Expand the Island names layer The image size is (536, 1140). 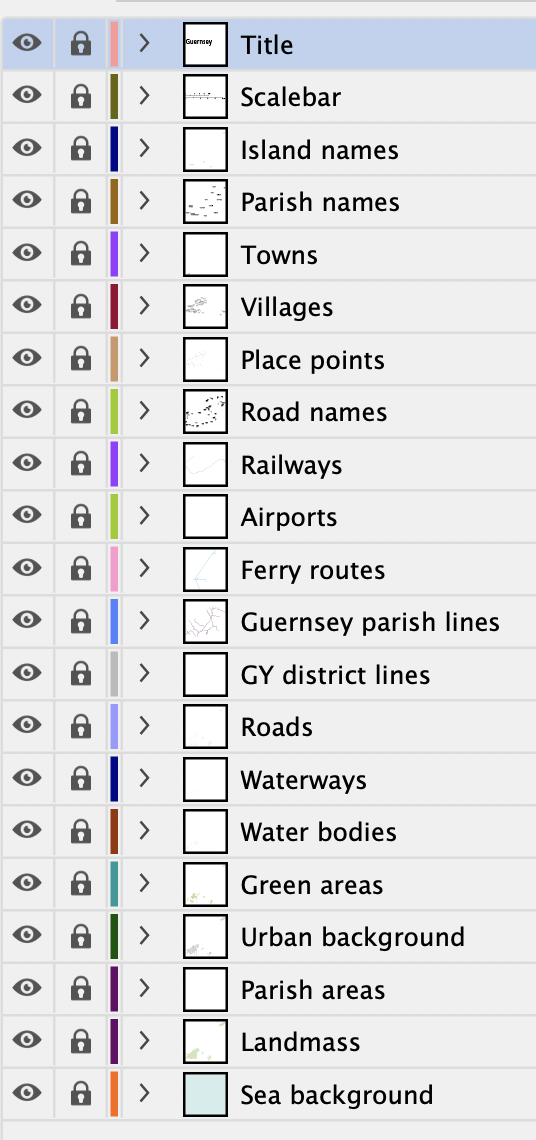(x=144, y=148)
